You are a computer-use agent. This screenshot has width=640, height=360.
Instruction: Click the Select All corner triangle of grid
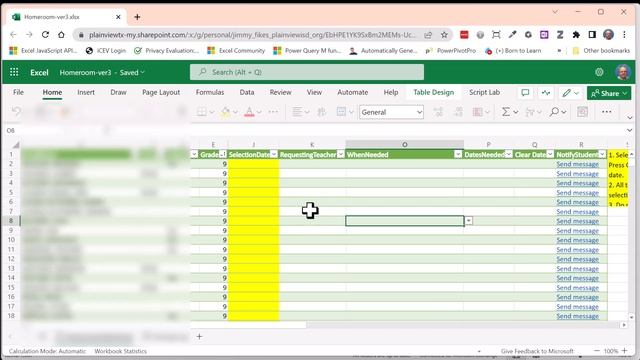tap(16, 144)
